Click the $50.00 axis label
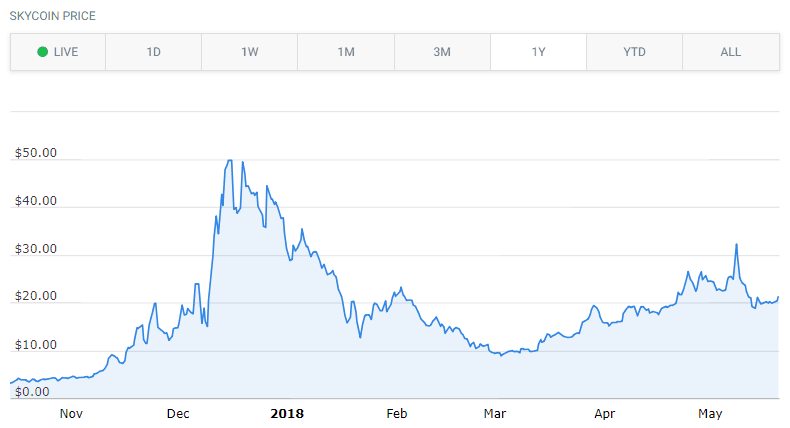The height and width of the screenshot is (428, 790). [36, 153]
